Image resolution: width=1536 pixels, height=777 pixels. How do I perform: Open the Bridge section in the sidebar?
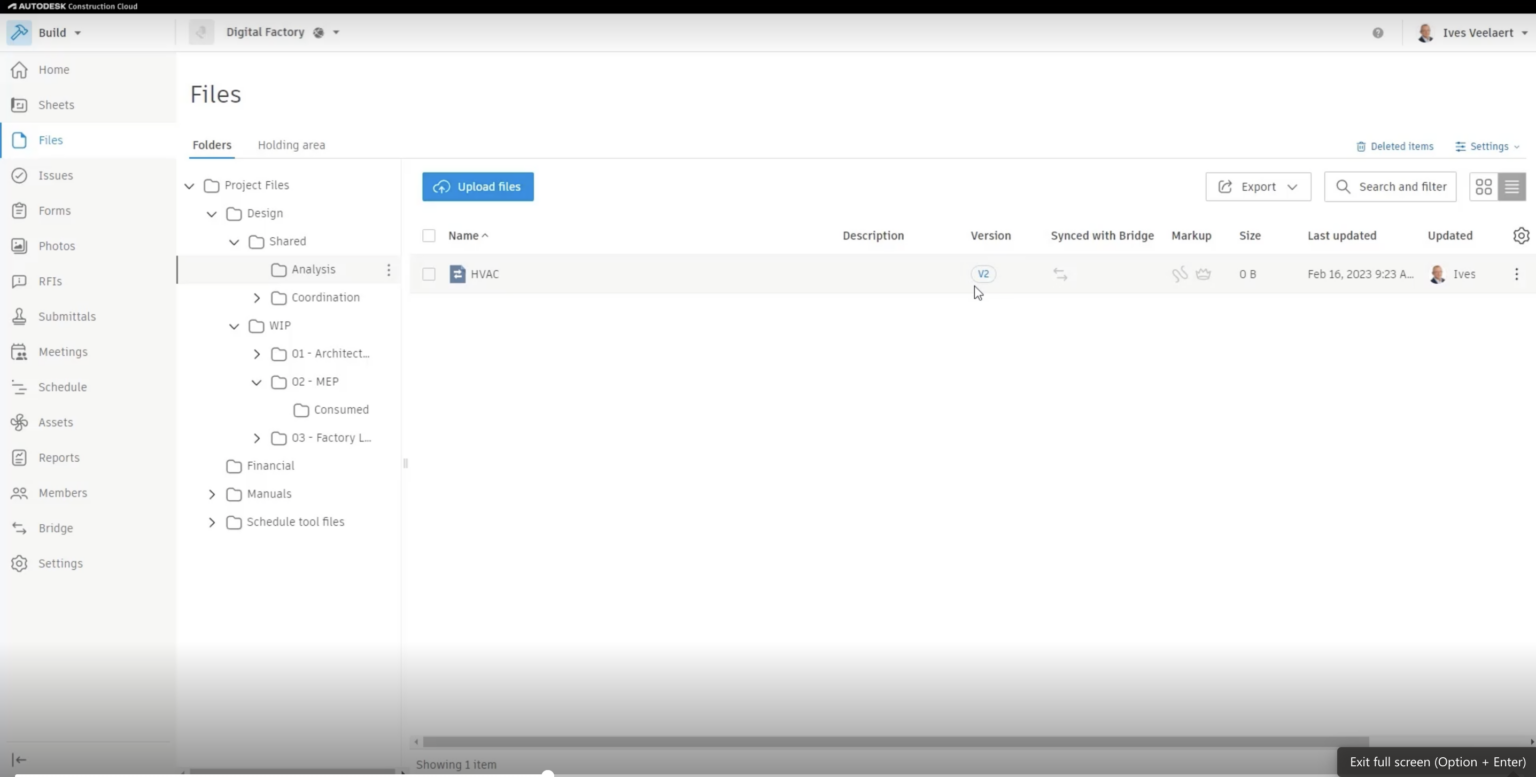click(x=55, y=527)
